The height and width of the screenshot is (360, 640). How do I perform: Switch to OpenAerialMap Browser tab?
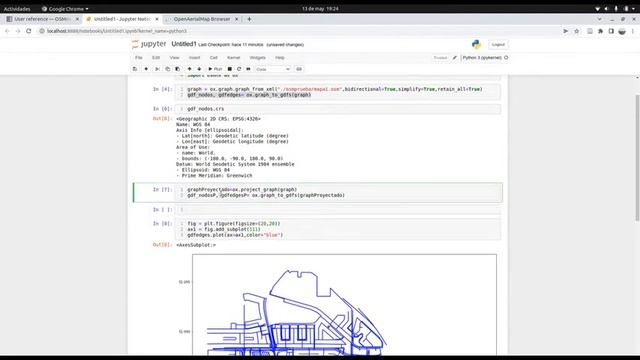(202, 19)
